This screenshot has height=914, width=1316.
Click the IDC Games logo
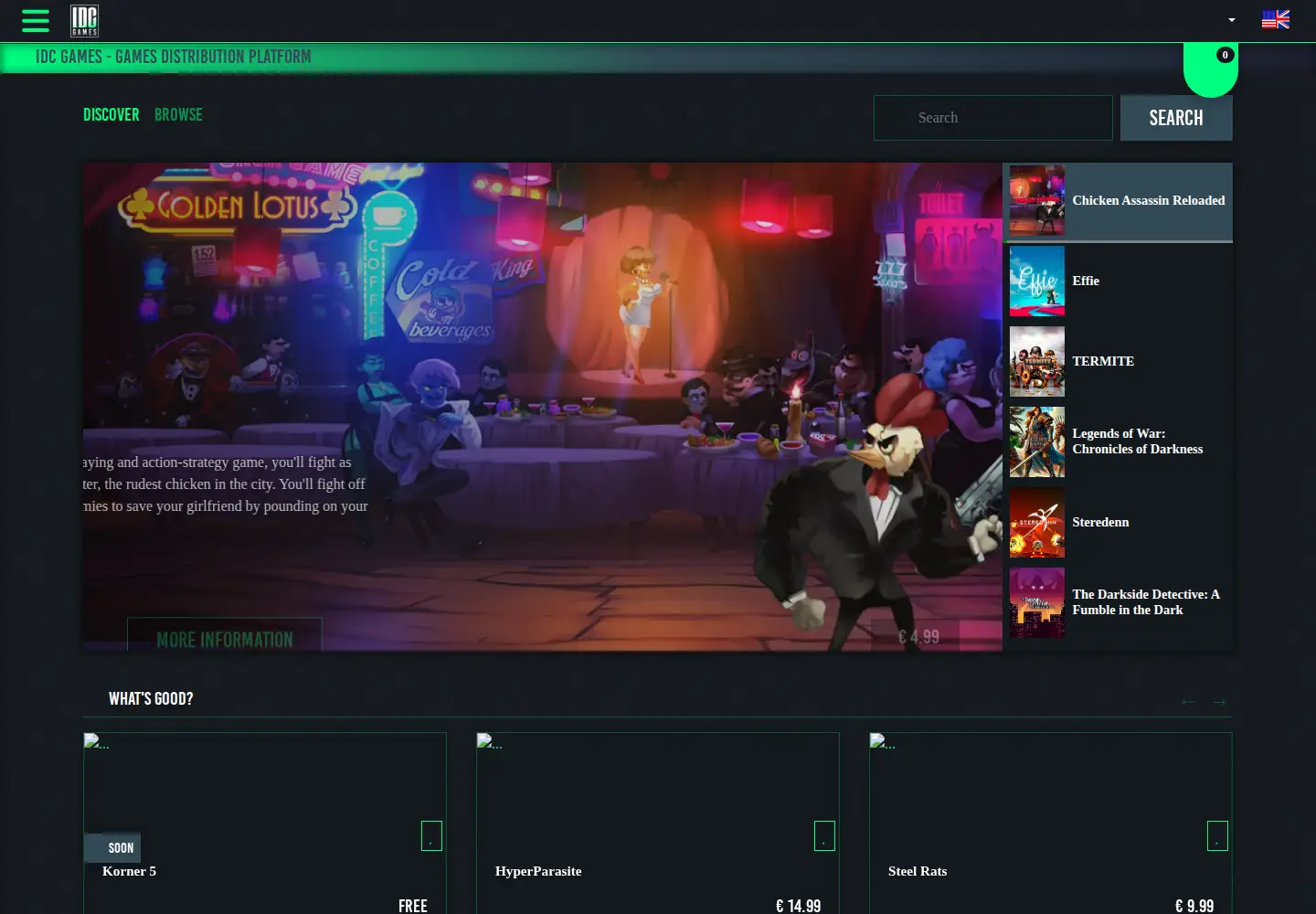coord(84,20)
